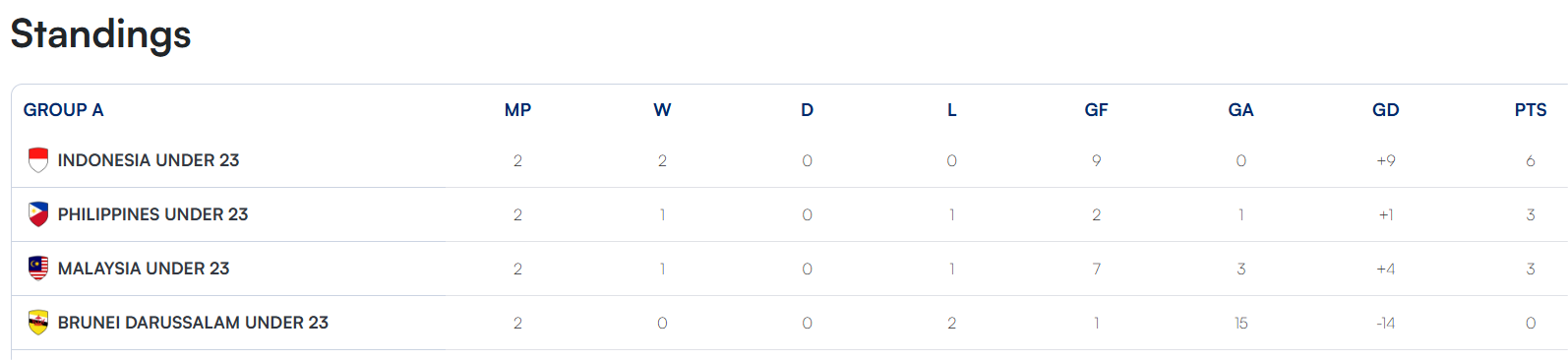The image size is (1568, 360).
Task: Click the Philippines flag icon
Action: 38,214
